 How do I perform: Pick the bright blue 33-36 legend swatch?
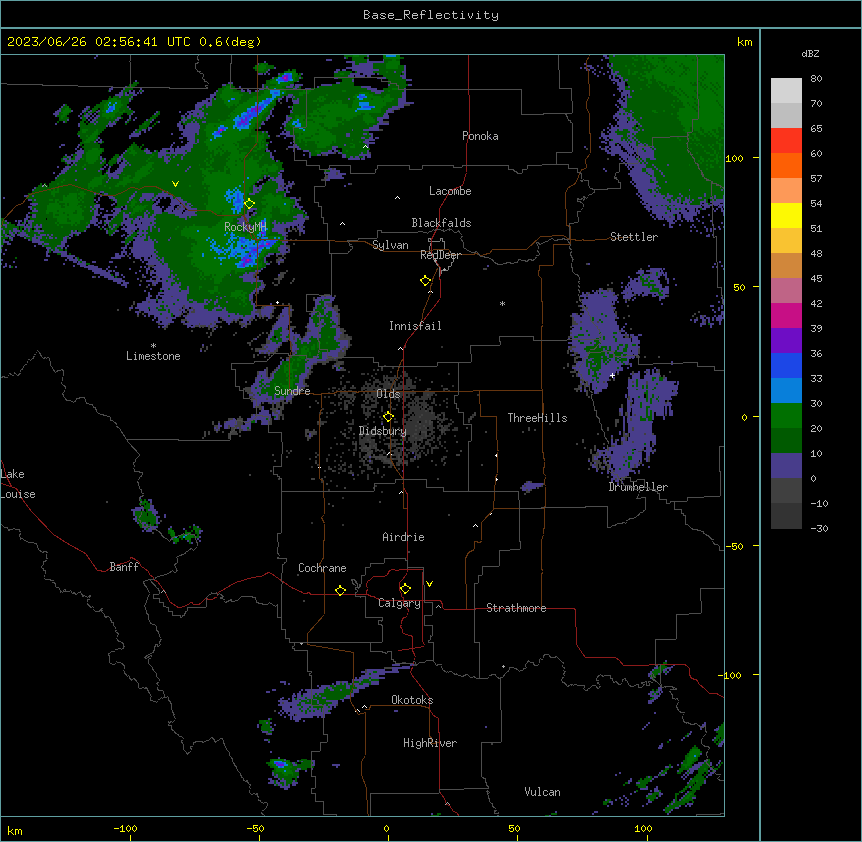(x=786, y=365)
